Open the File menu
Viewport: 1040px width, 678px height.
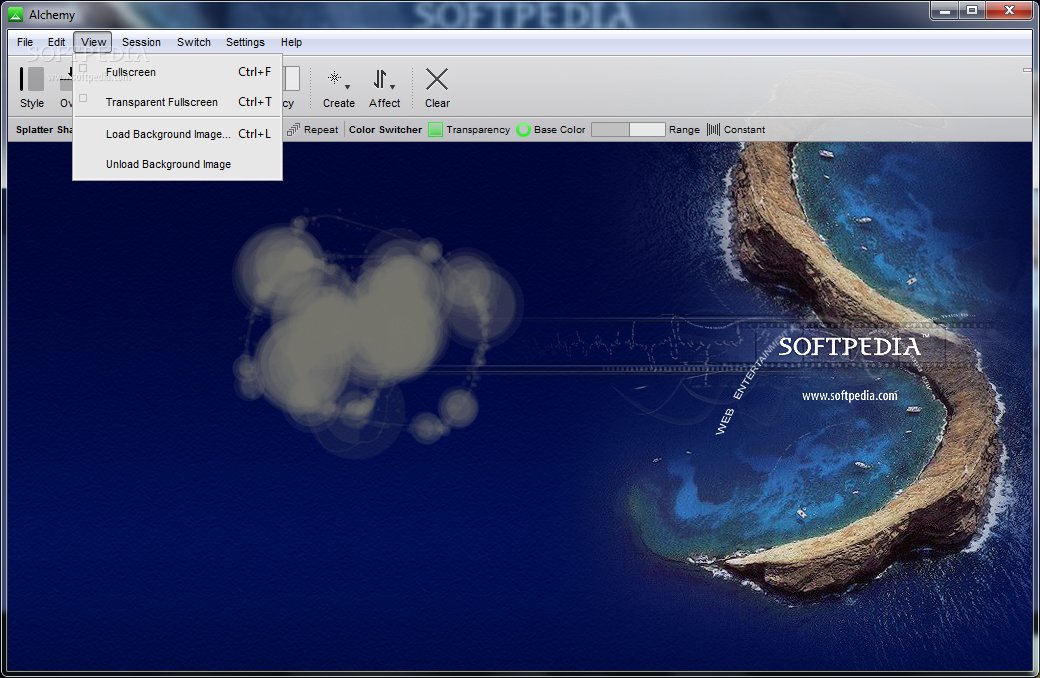coord(25,42)
